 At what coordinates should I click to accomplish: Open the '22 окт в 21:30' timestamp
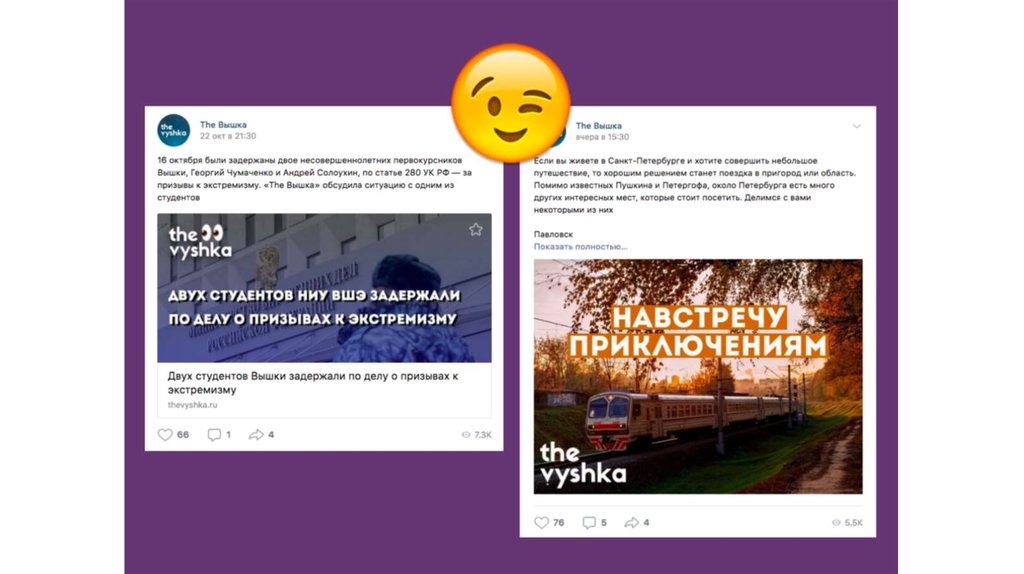click(x=228, y=136)
